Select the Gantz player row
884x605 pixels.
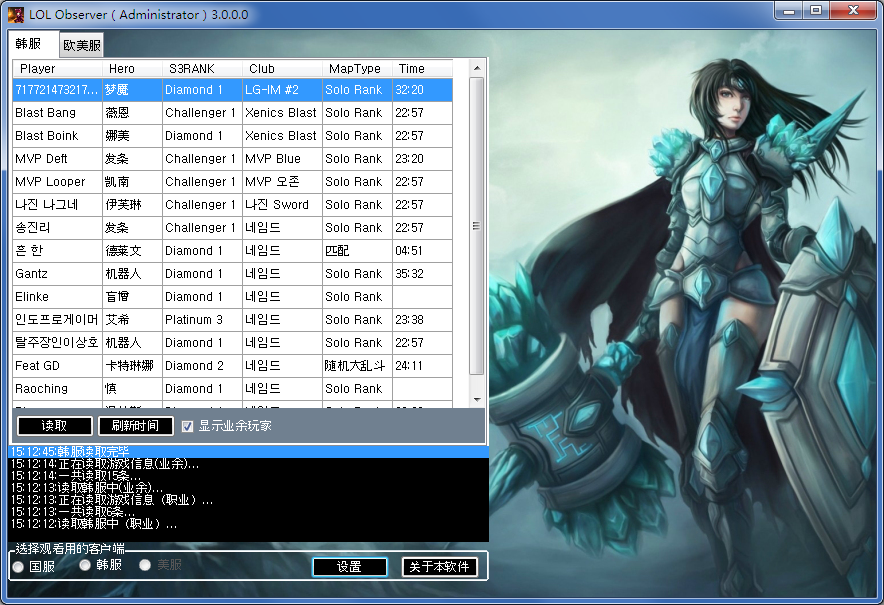tap(232, 274)
